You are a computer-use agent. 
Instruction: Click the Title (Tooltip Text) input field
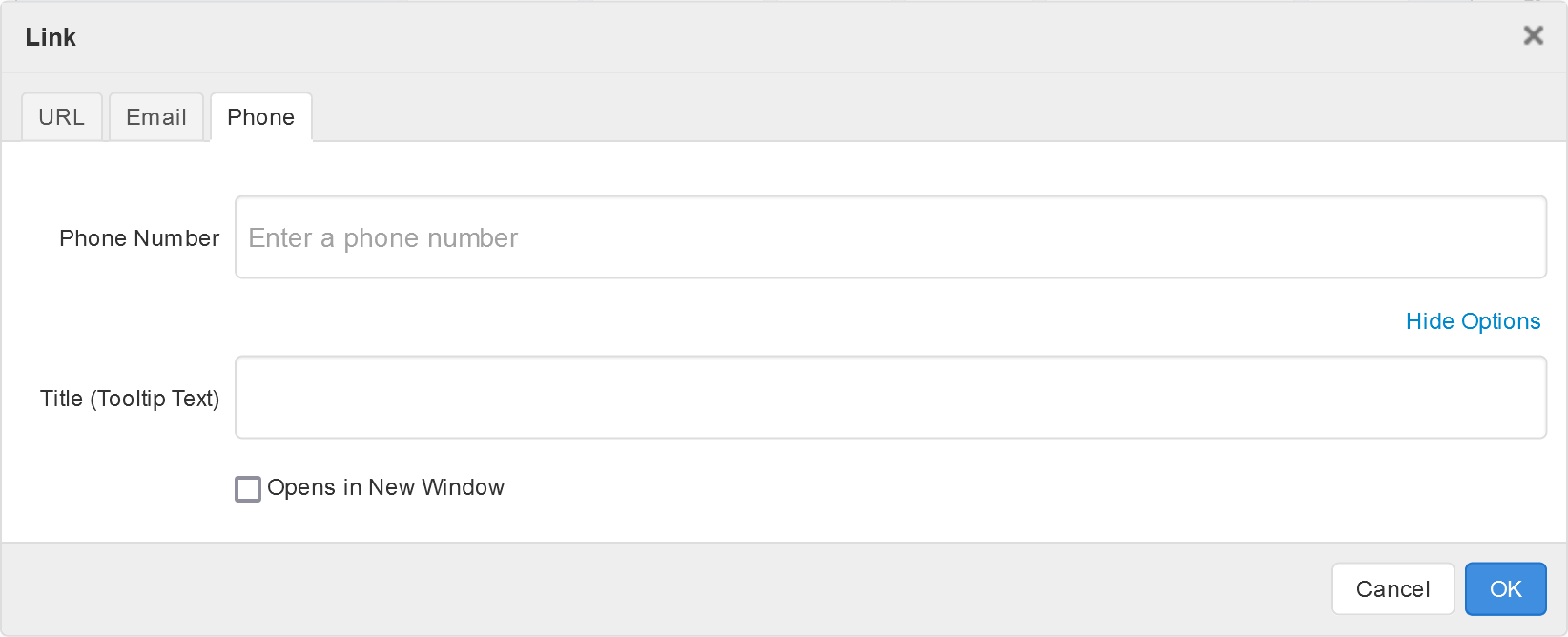point(890,398)
